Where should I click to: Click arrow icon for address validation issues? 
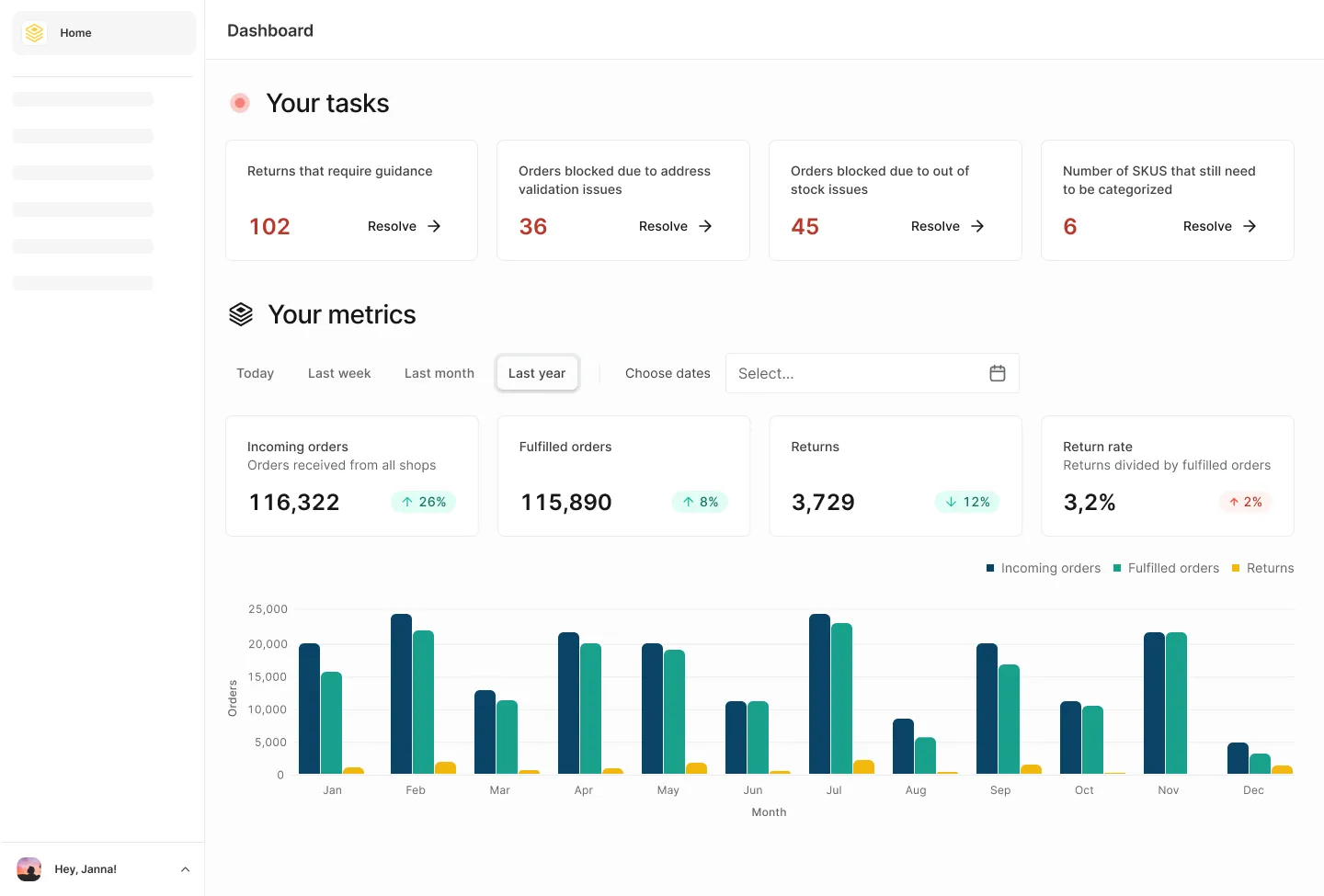pos(705,226)
